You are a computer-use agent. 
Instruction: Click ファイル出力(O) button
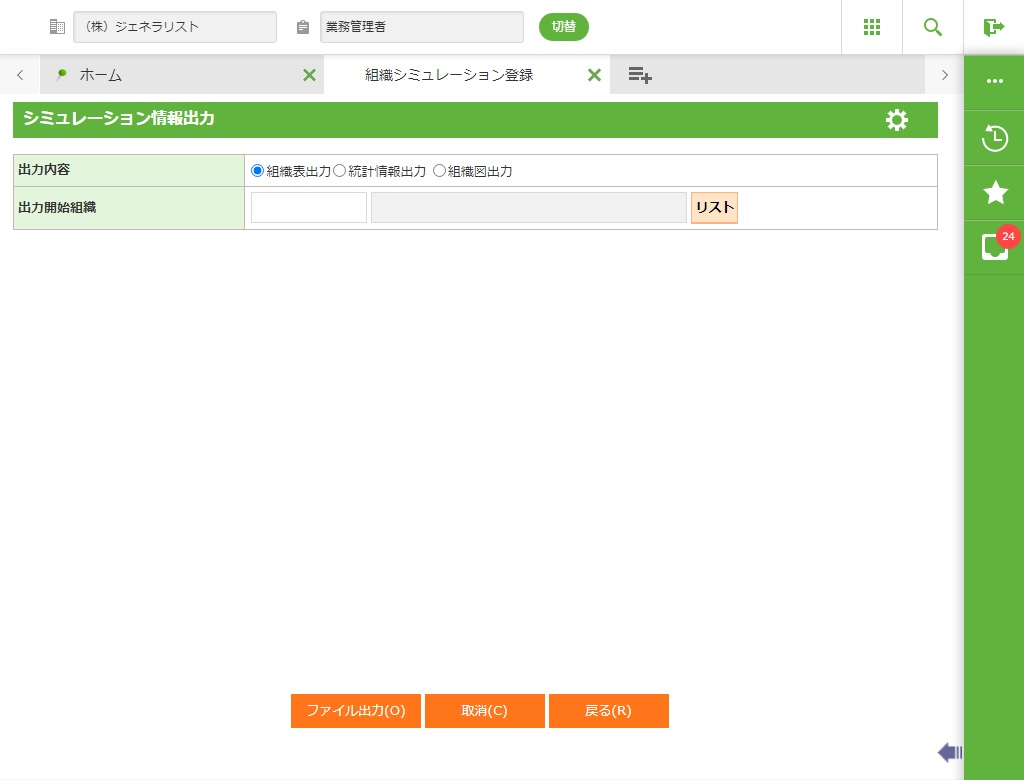coord(356,711)
